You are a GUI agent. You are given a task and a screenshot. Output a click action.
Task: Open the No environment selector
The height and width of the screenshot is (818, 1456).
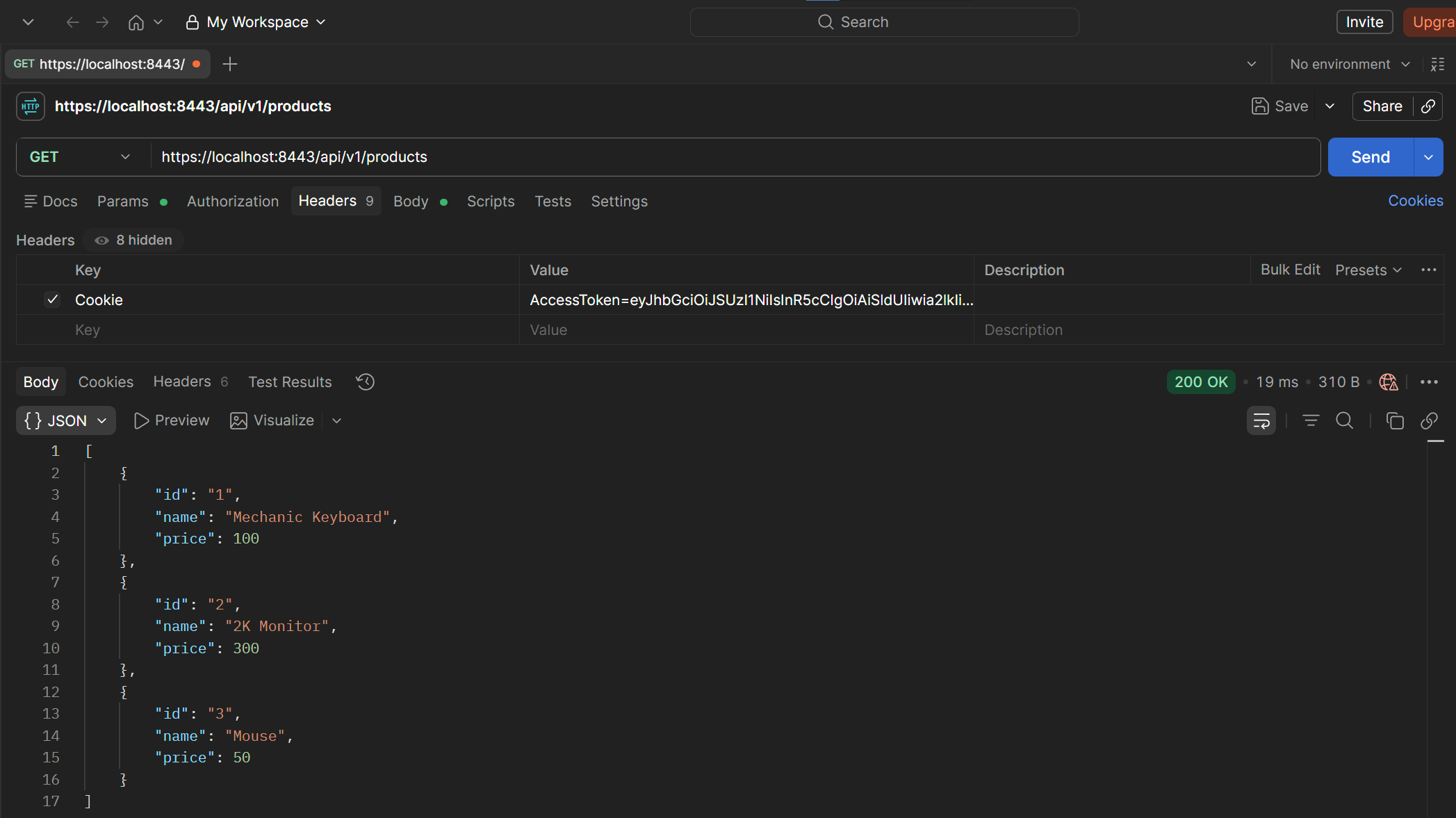click(1350, 64)
